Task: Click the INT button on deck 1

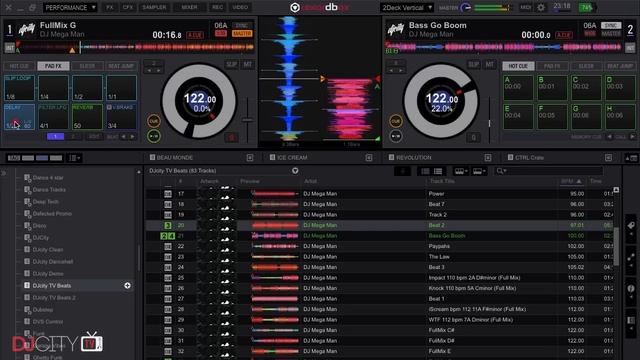Action: pyautogui.click(x=9, y=48)
